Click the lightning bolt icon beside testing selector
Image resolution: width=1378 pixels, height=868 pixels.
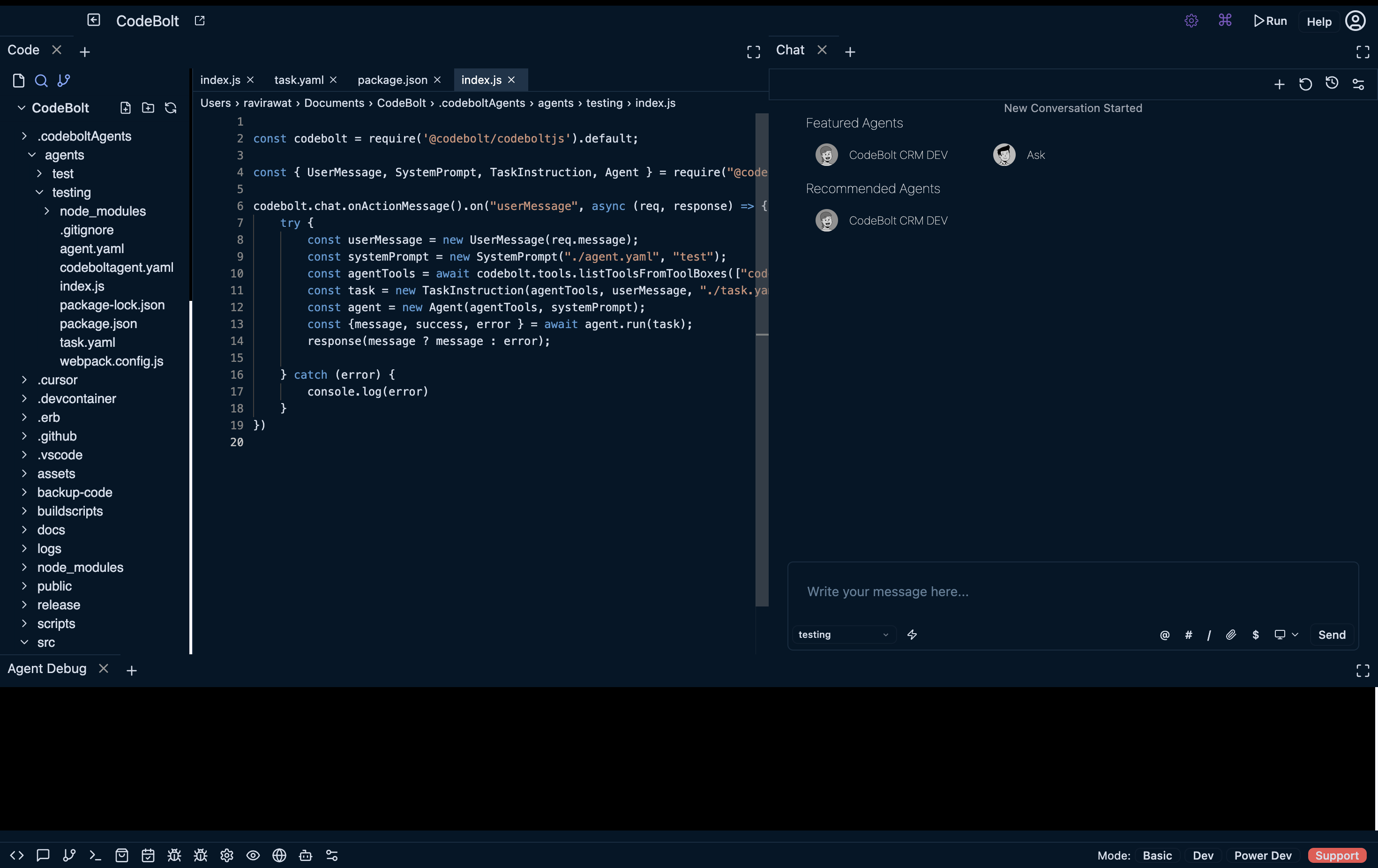(912, 635)
